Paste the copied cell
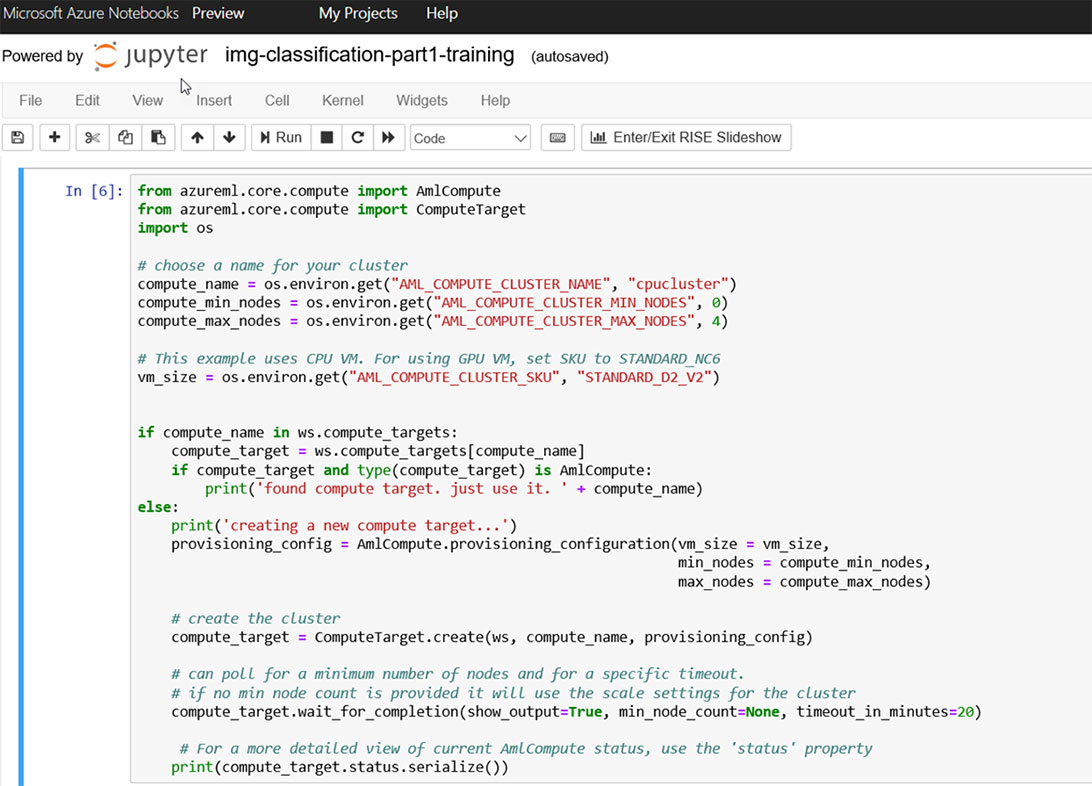Screen dimensions: 1092x786 158,137
